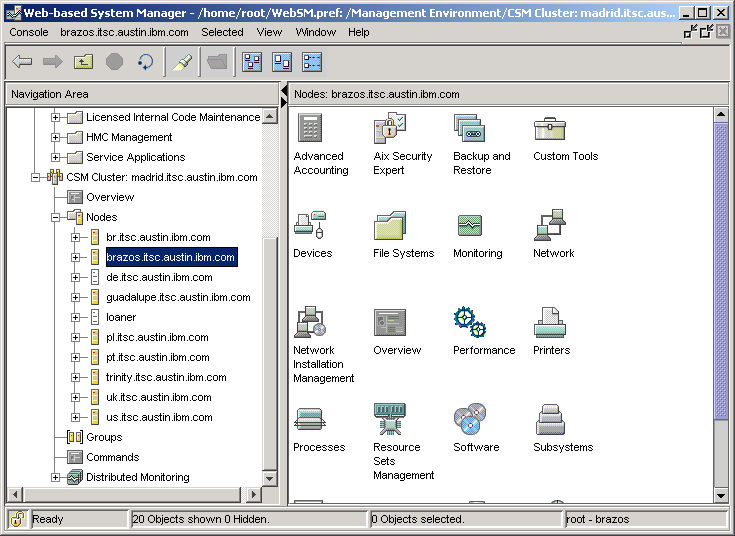735x536 pixels.
Task: Open Resource Sets Management
Action: point(390,419)
